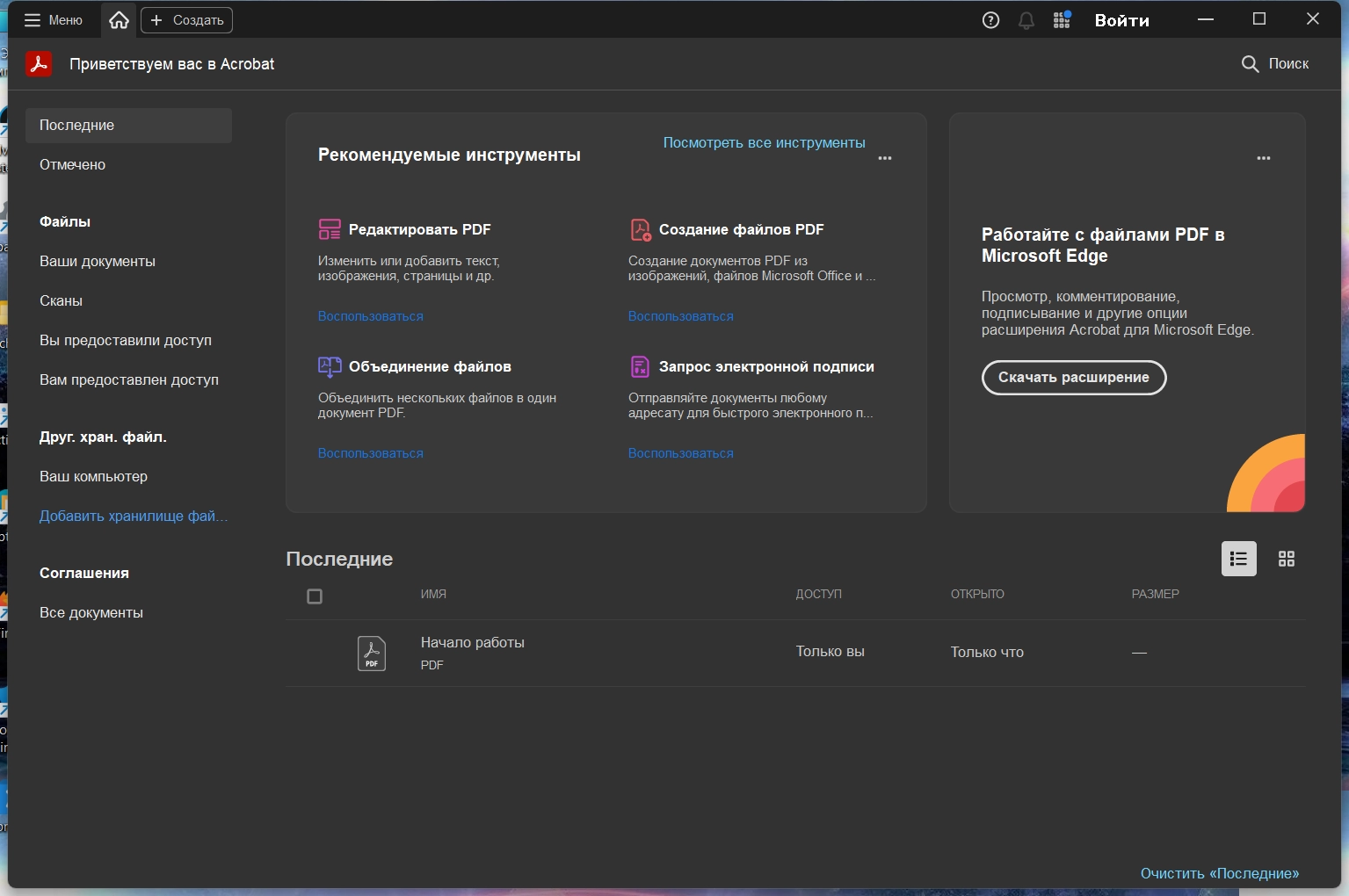Open the notifications bell icon
This screenshot has height=896, width=1349.
[1026, 20]
